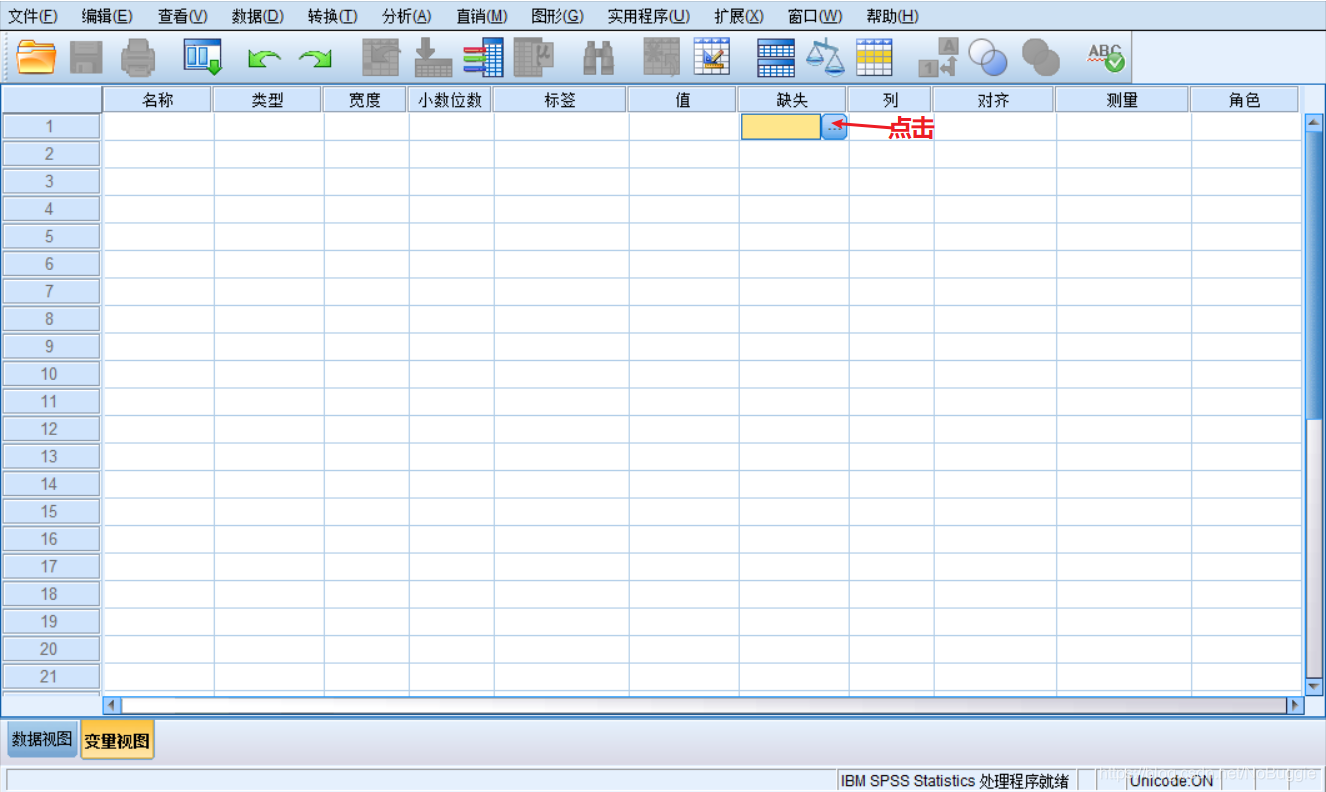Click the 缺失 column header
The image size is (1326, 792).
pyautogui.click(x=792, y=100)
